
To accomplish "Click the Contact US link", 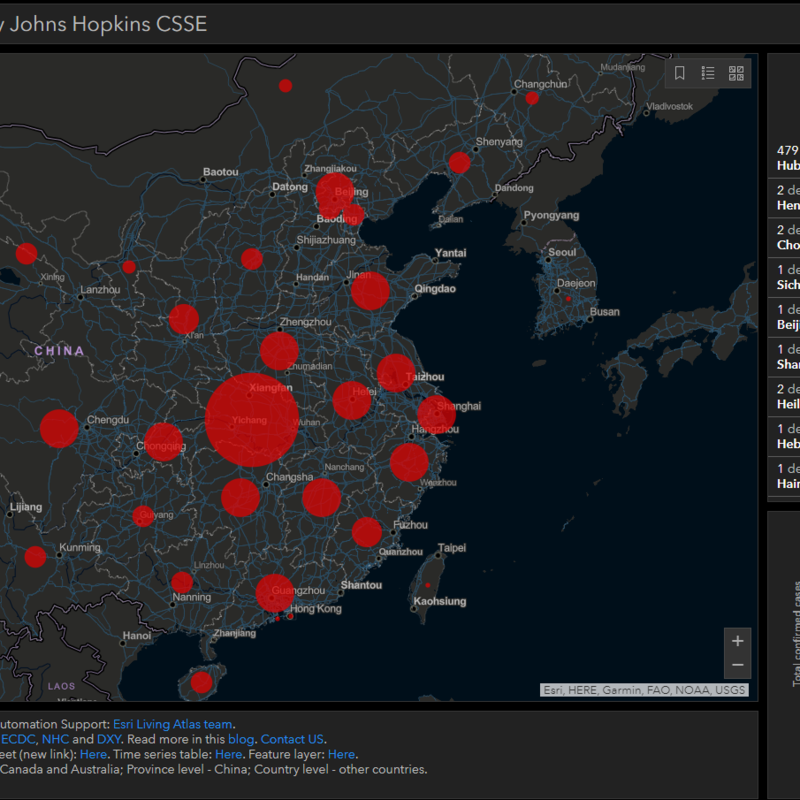I will point(292,739).
